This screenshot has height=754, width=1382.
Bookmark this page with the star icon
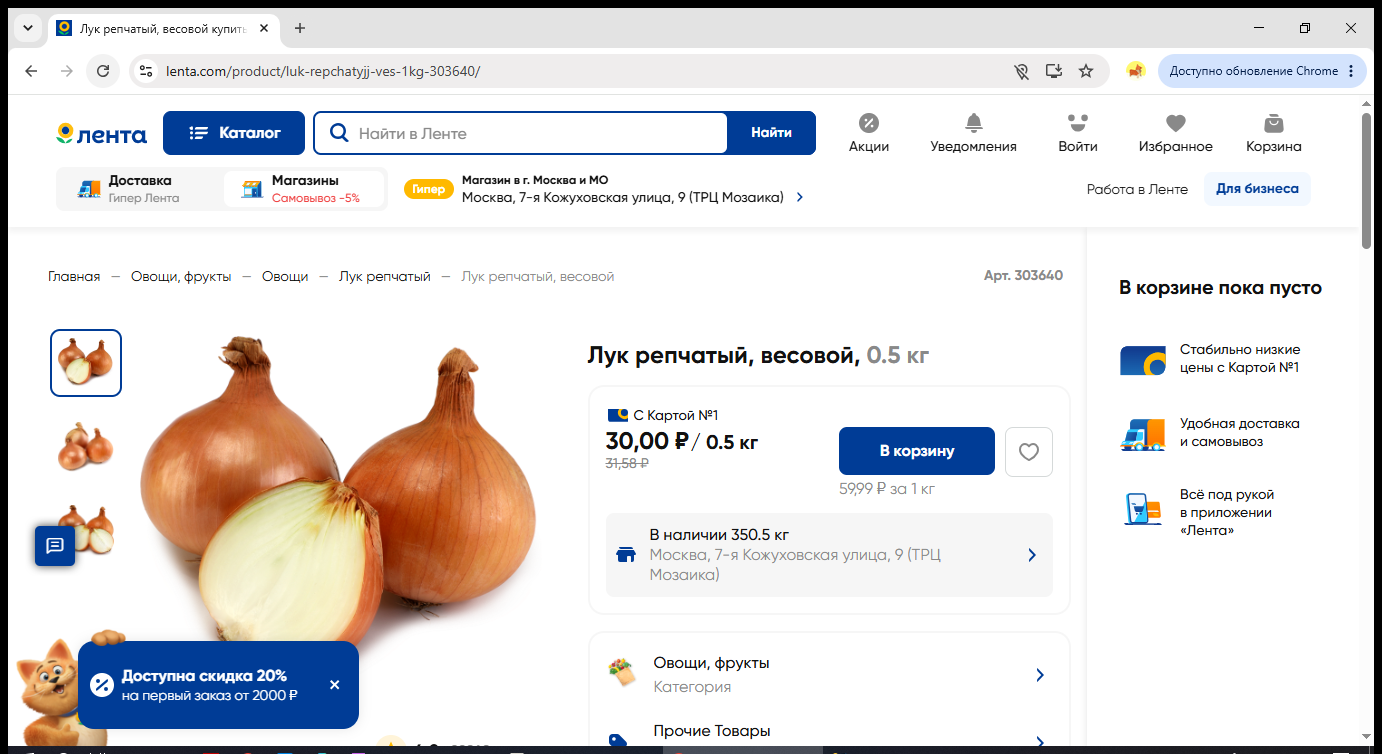click(1086, 71)
